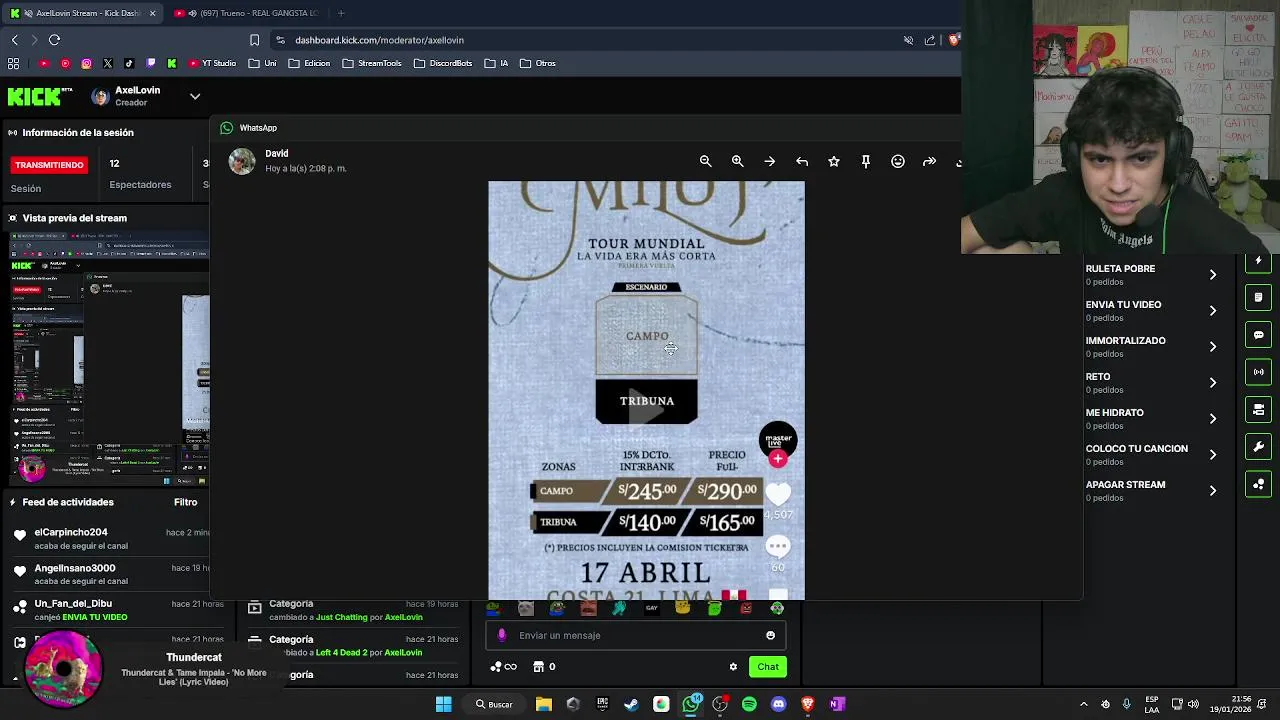Image resolution: width=1280 pixels, height=720 pixels.
Task: Forward the WhatsApp media message
Action: click(930, 161)
